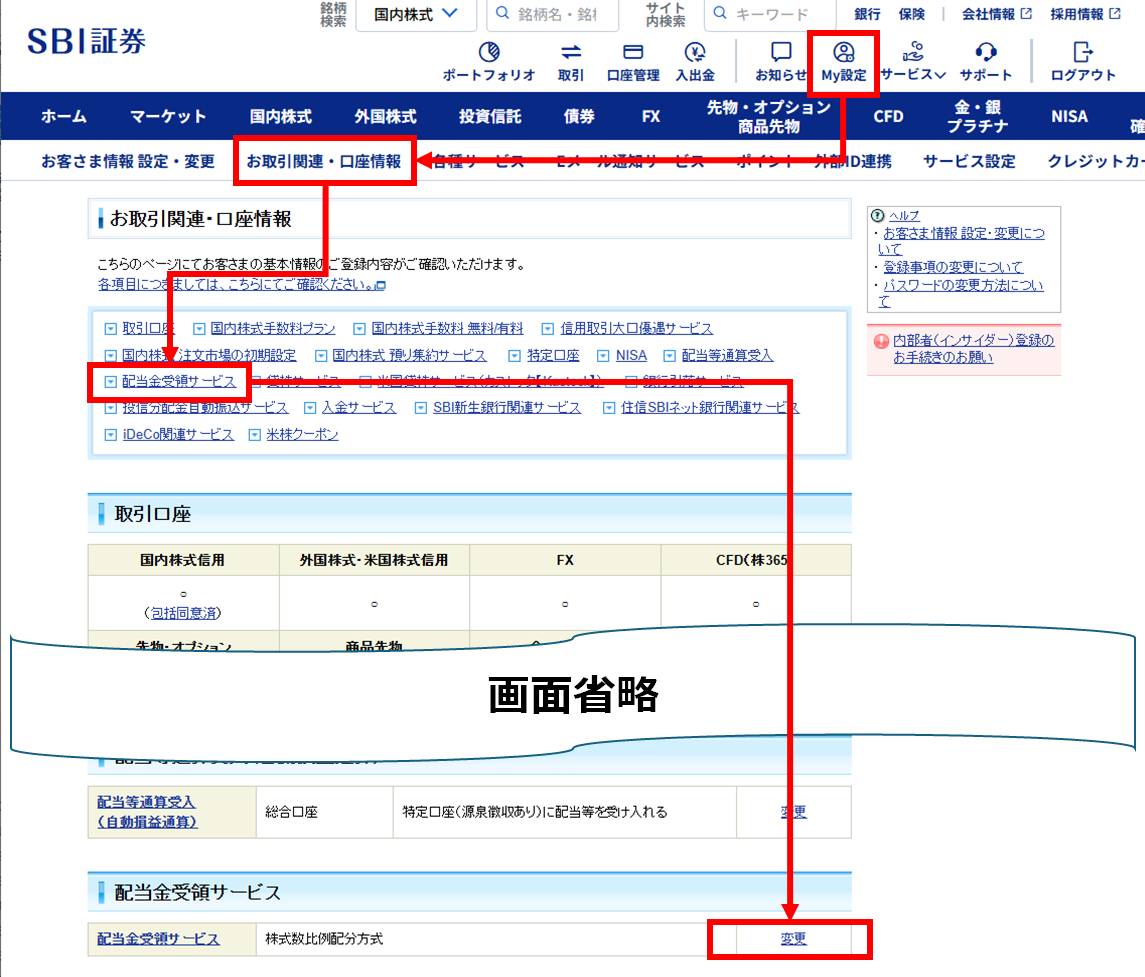Click the ログアウト icon
Screen dimensions: 1145x977
(1083, 53)
